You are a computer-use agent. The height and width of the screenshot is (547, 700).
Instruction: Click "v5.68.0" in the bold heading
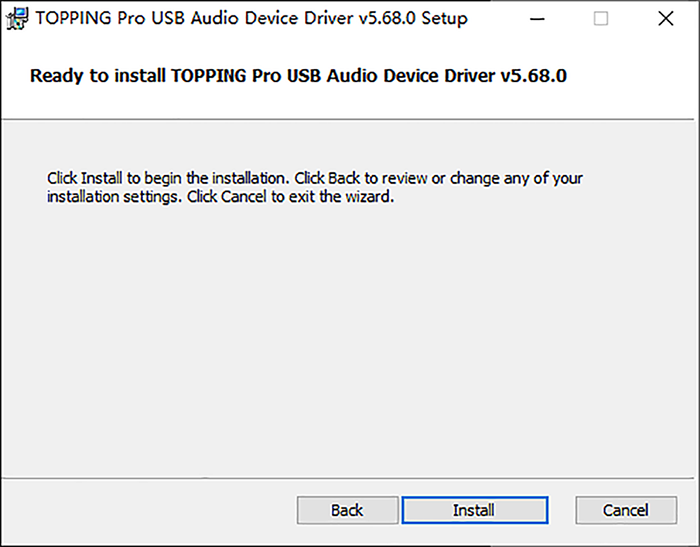click(533, 75)
